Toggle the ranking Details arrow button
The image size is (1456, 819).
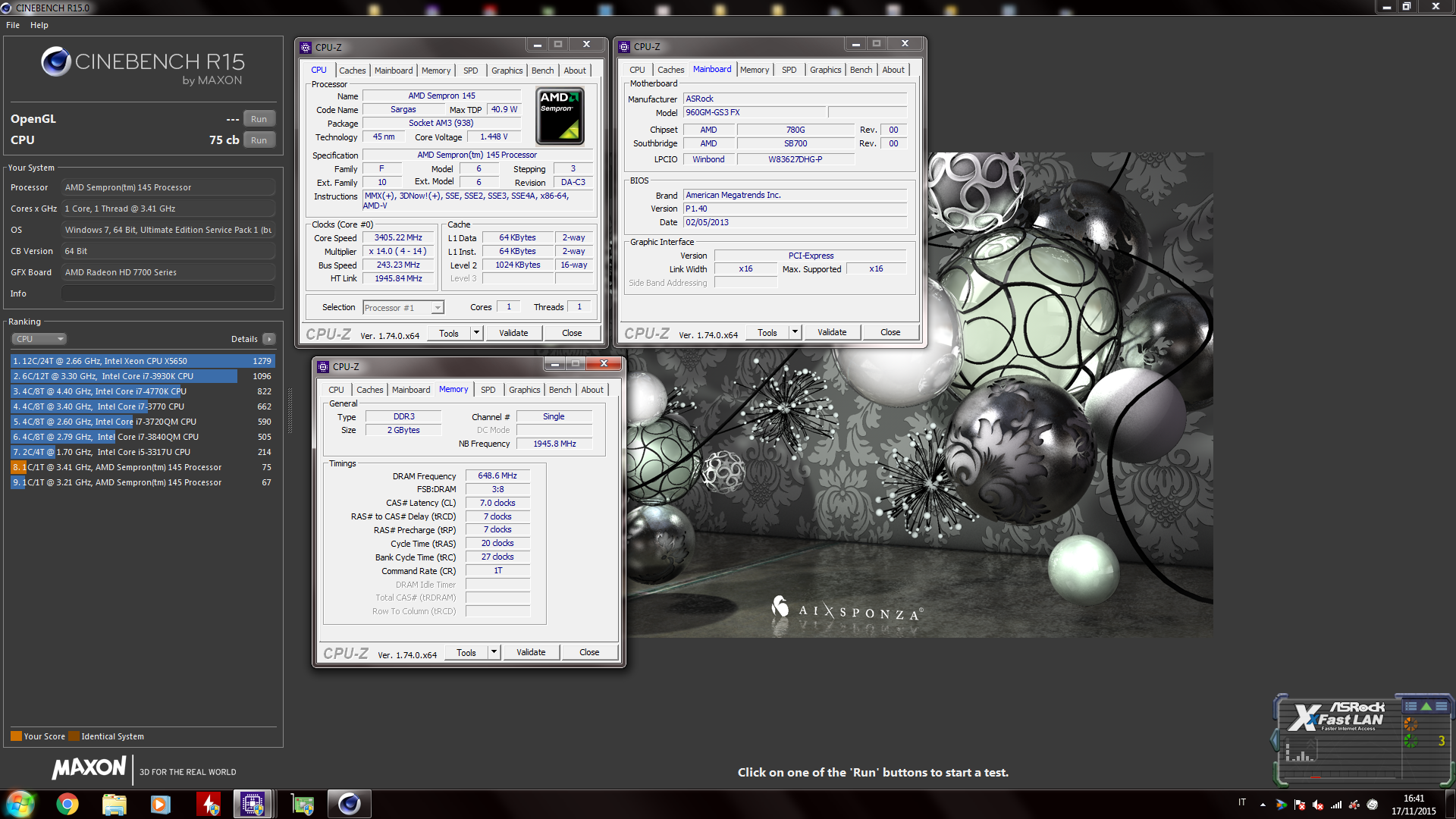[269, 339]
